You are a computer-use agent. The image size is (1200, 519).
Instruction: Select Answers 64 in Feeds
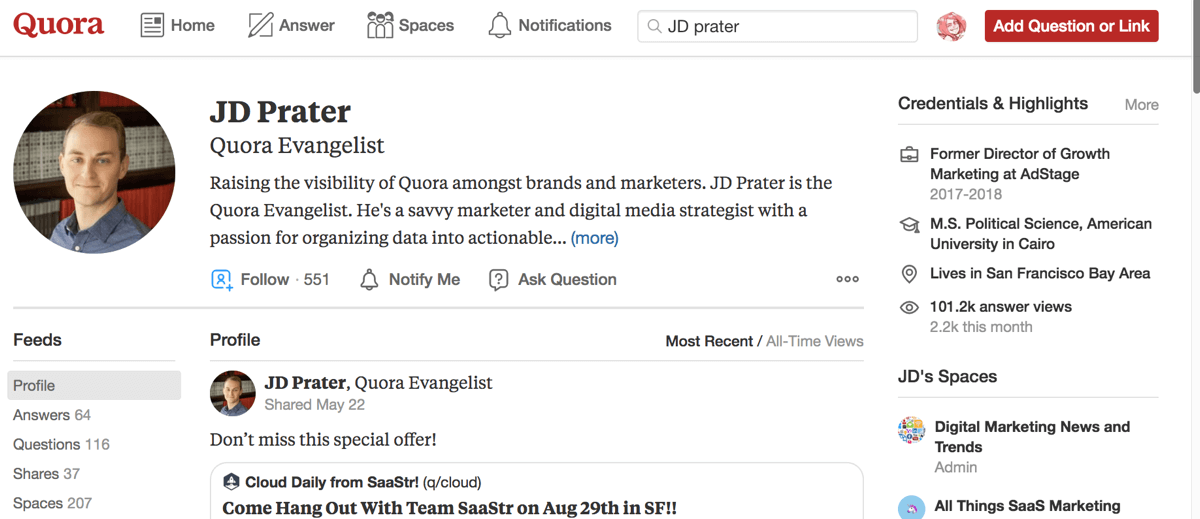tap(52, 415)
